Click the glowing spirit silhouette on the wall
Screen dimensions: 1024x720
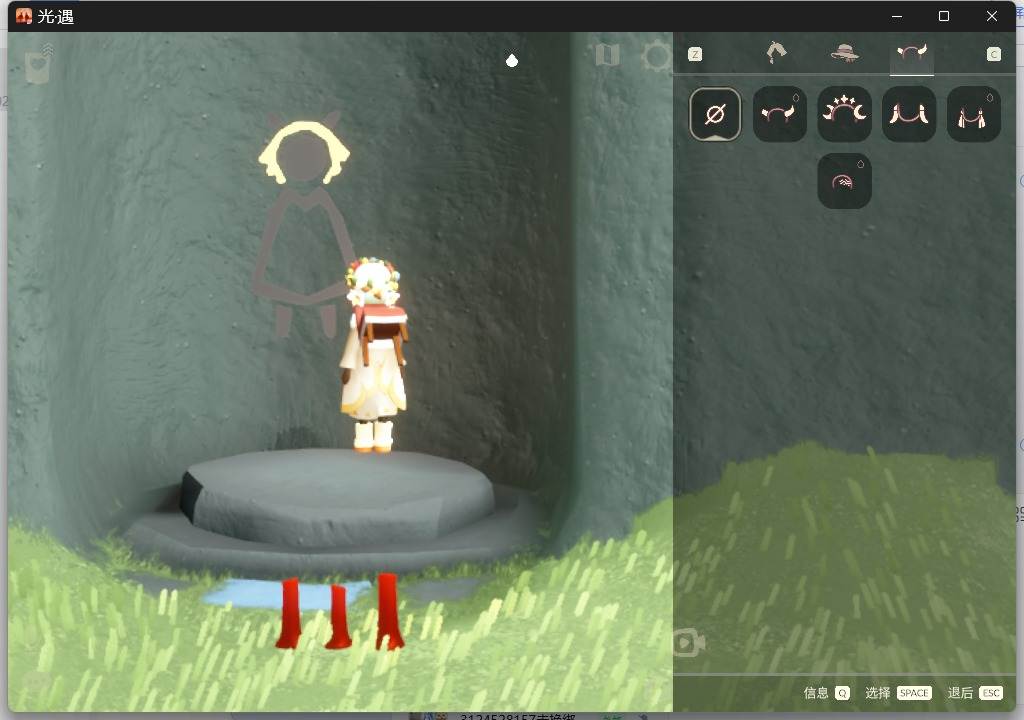click(x=303, y=229)
